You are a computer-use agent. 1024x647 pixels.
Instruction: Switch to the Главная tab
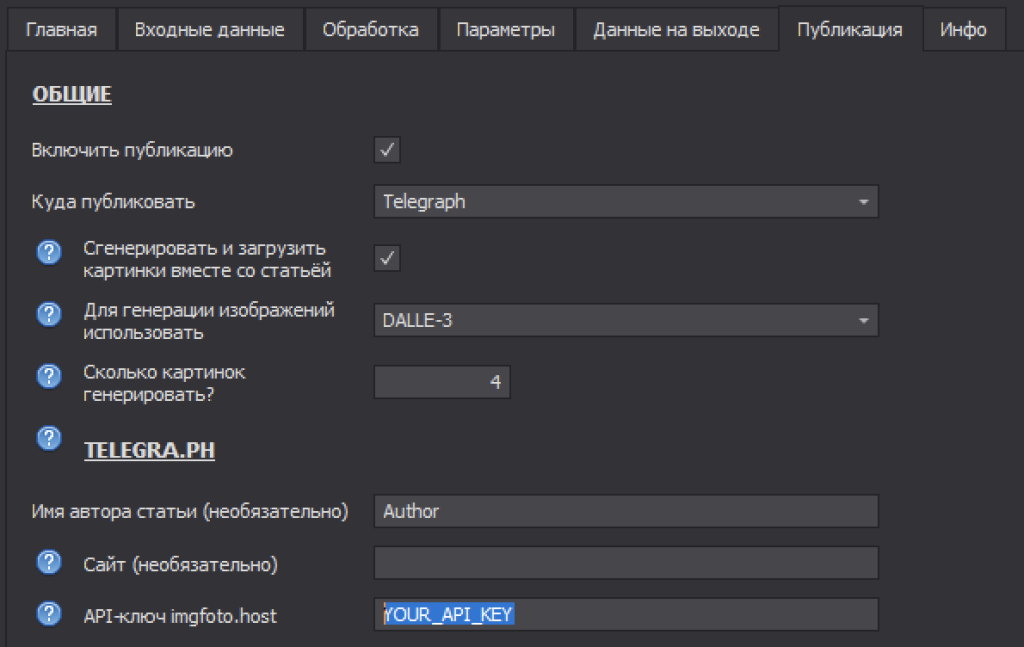coord(61,29)
